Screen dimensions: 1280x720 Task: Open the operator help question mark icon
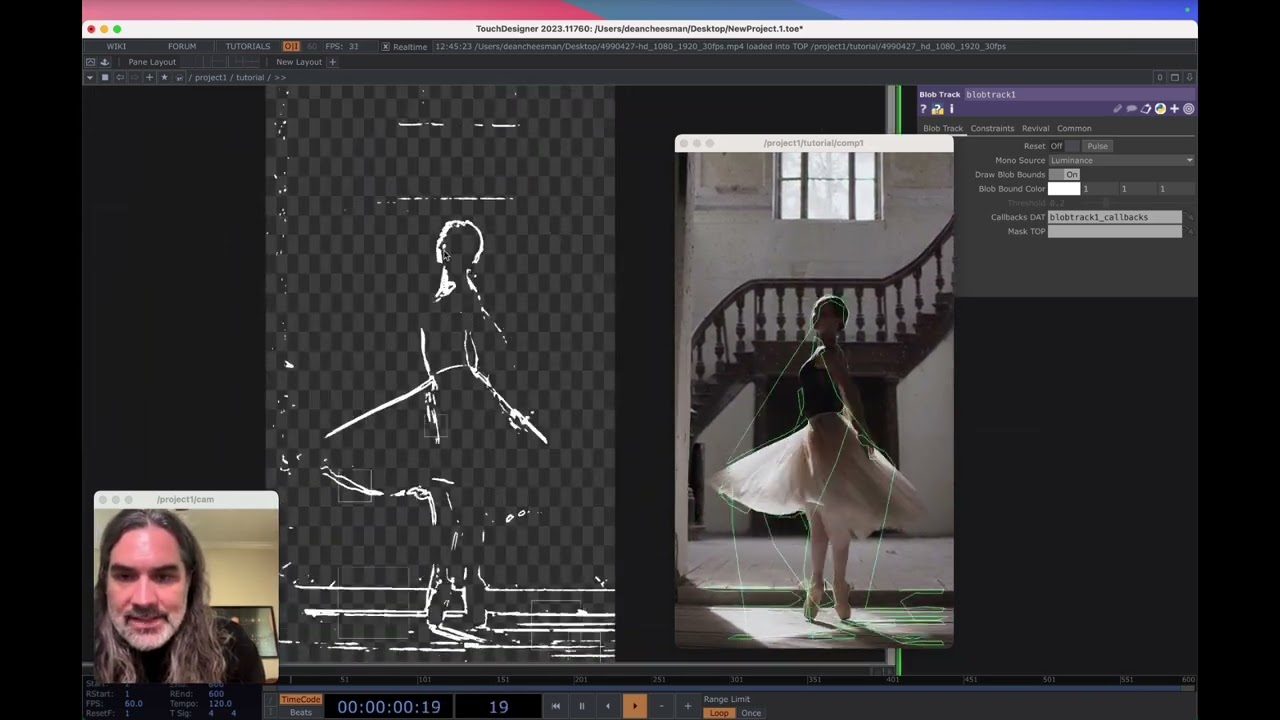coord(923,109)
